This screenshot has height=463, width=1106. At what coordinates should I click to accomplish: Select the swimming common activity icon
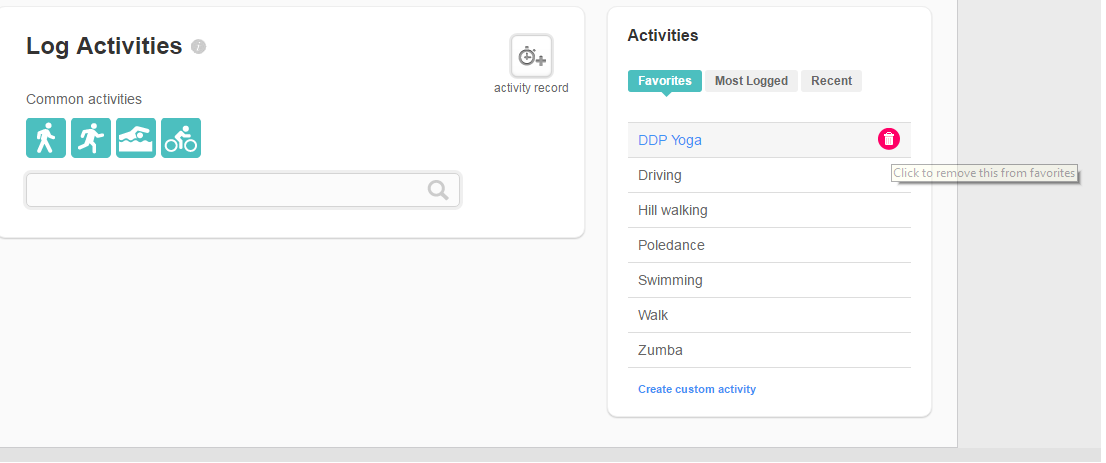point(136,138)
